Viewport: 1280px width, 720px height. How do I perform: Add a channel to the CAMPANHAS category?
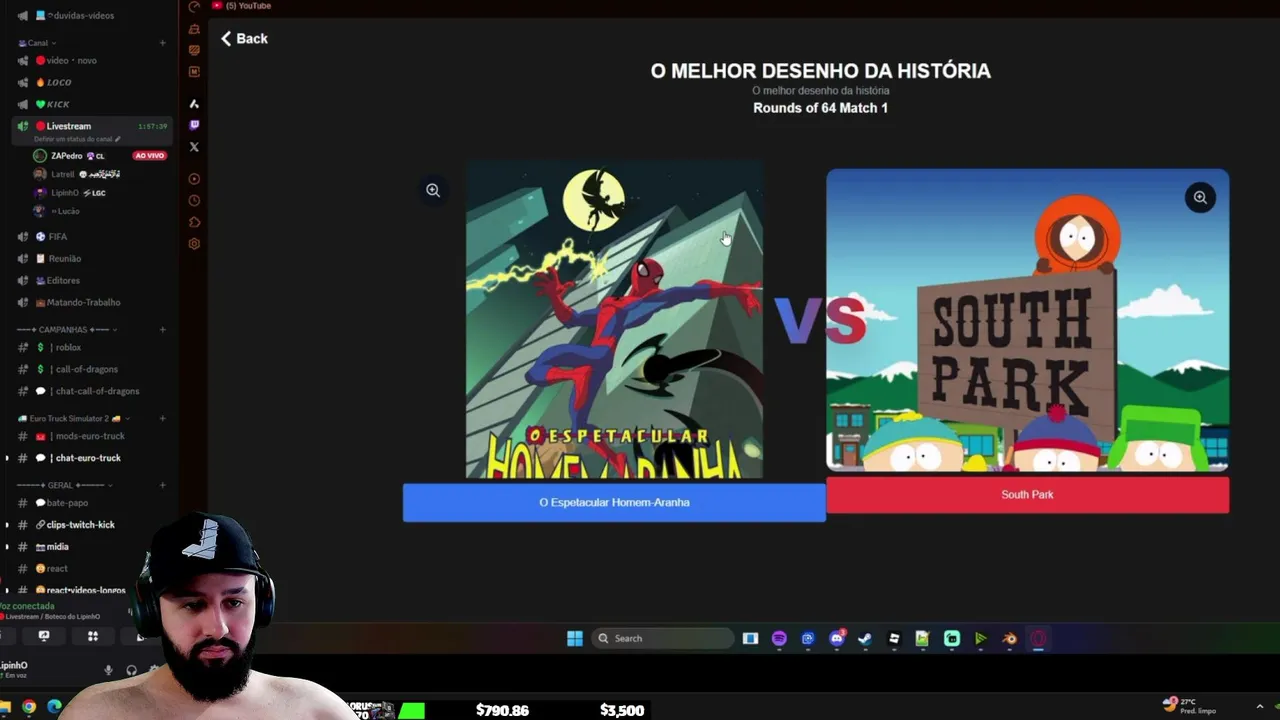(163, 330)
